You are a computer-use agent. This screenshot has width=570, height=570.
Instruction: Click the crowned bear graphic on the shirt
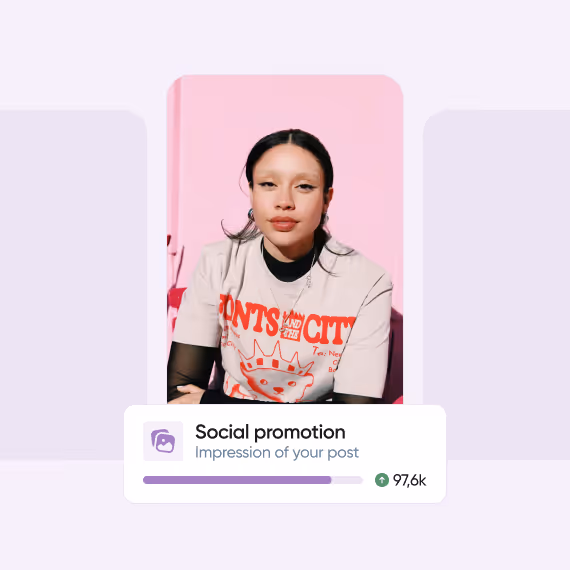point(274,374)
